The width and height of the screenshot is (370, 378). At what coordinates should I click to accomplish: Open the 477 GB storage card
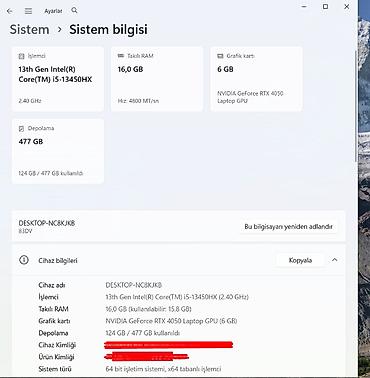point(58,151)
